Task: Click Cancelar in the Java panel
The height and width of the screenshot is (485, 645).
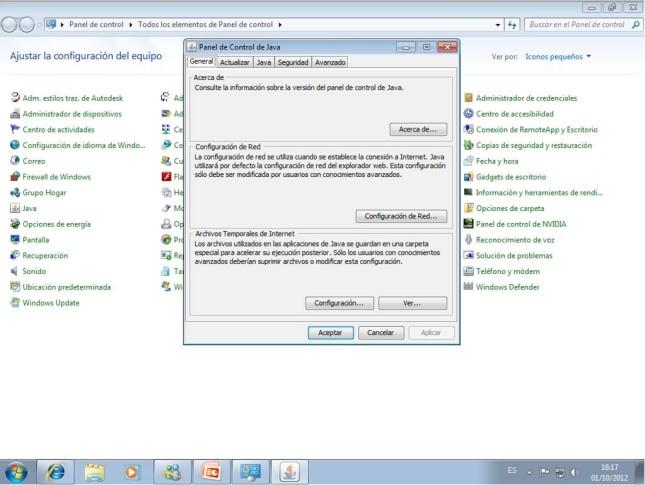Action: coord(381,332)
